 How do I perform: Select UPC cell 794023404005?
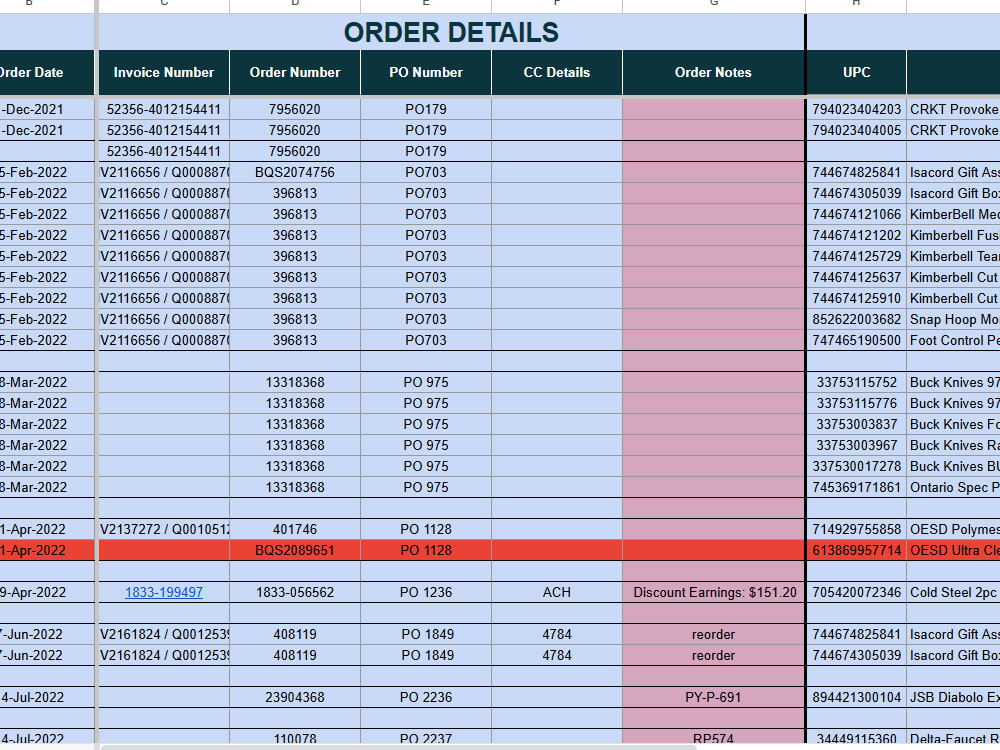(857, 130)
